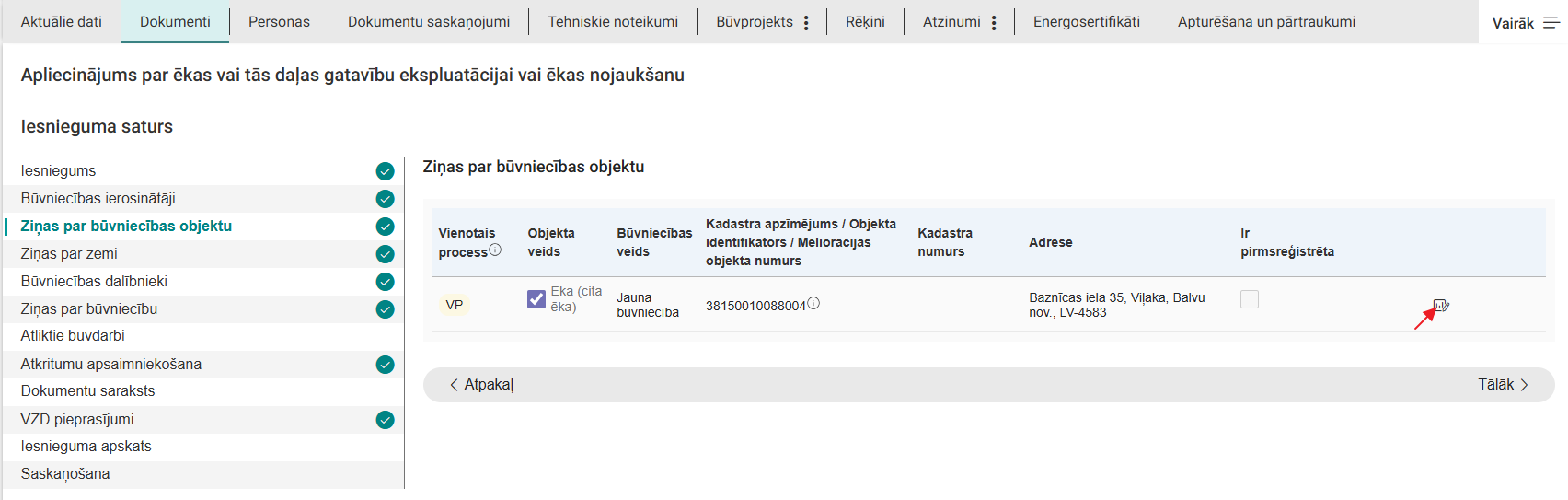
Task: Click the Būvniecības veids column header
Action: 654,242
